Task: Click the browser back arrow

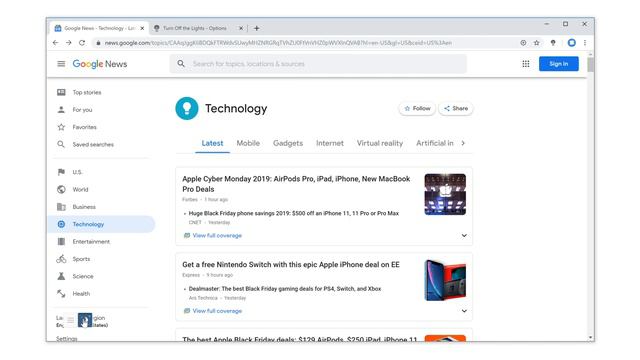Action: 56,42
